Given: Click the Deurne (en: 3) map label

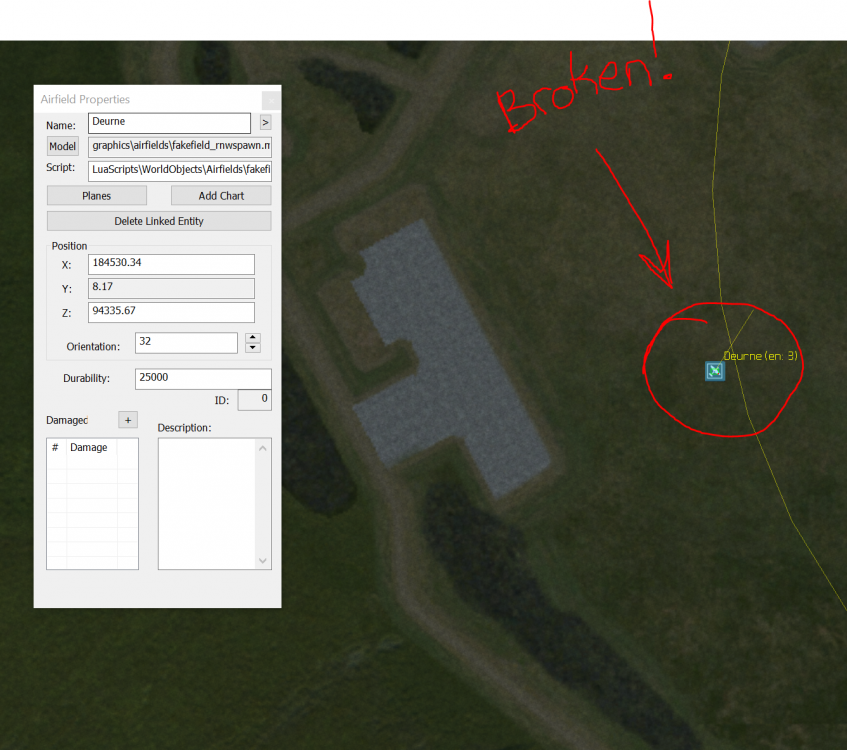Looking at the screenshot, I should 760,356.
